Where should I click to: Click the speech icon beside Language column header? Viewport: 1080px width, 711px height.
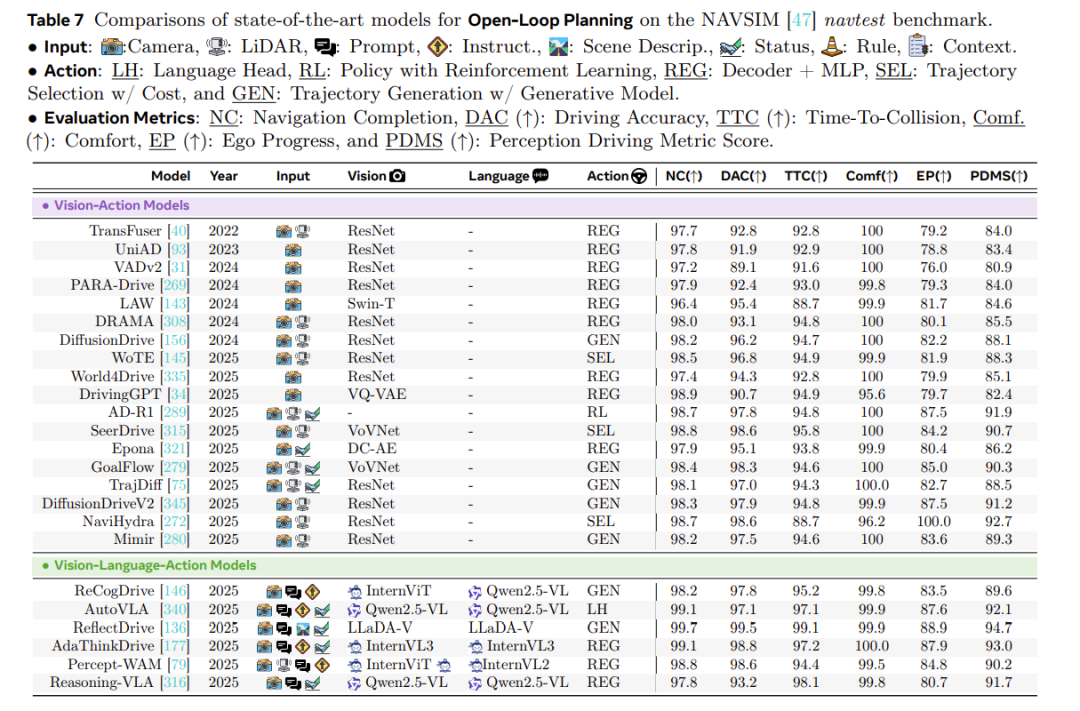pyautogui.click(x=541, y=176)
